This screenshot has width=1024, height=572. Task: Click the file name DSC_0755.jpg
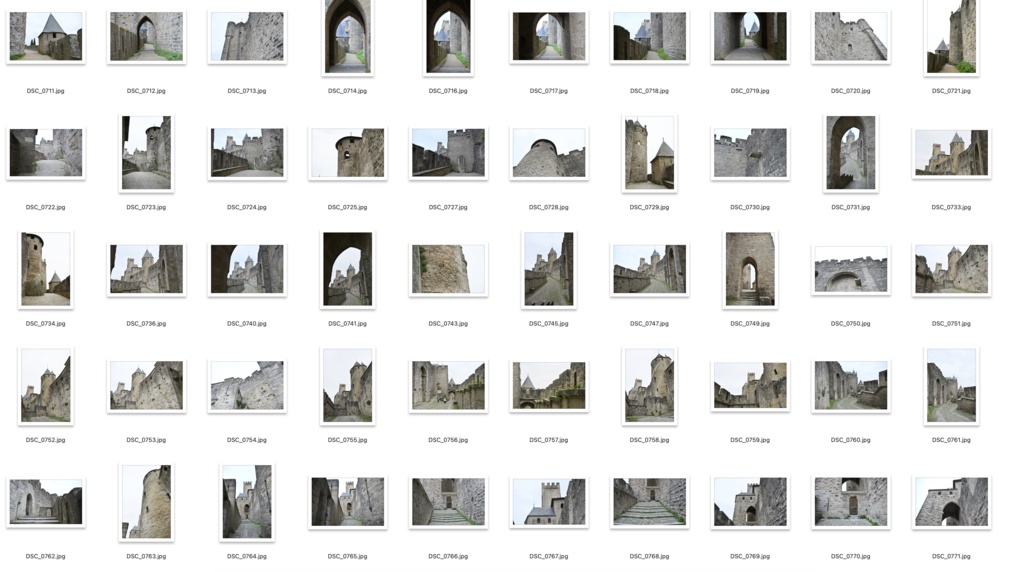[x=347, y=439]
